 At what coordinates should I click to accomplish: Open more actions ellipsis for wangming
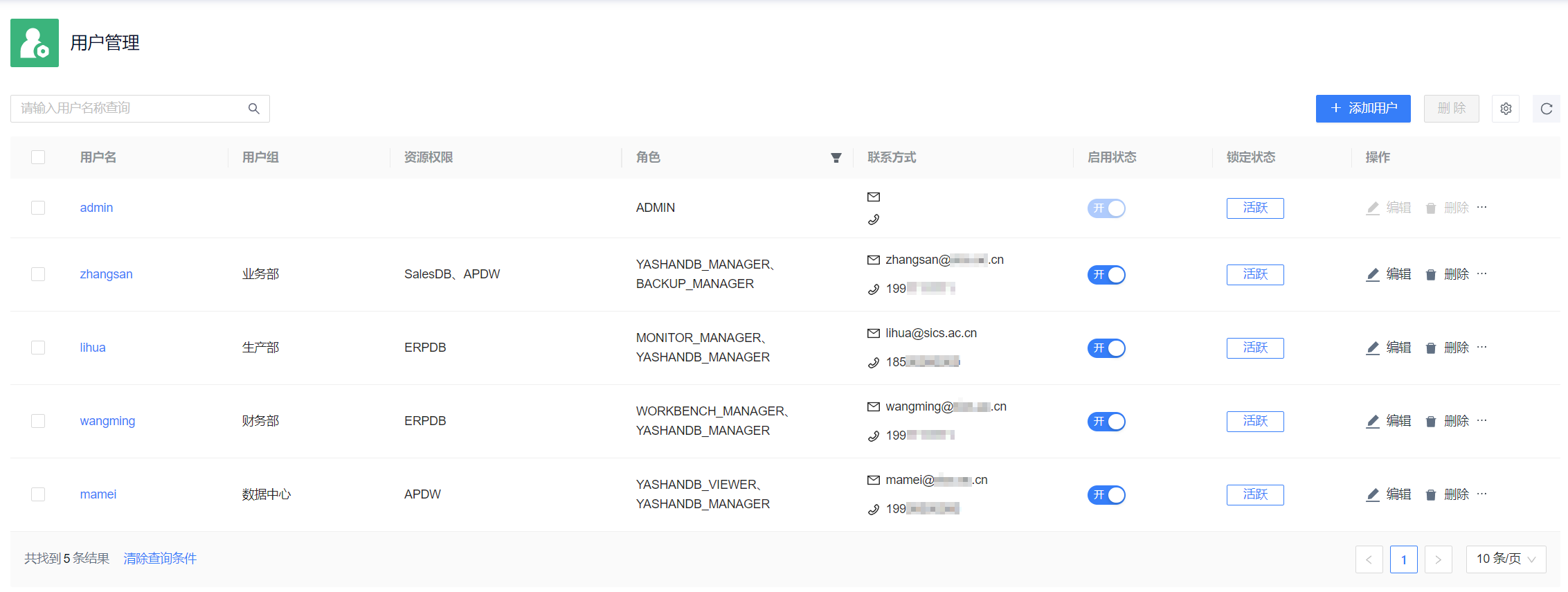coord(1481,420)
